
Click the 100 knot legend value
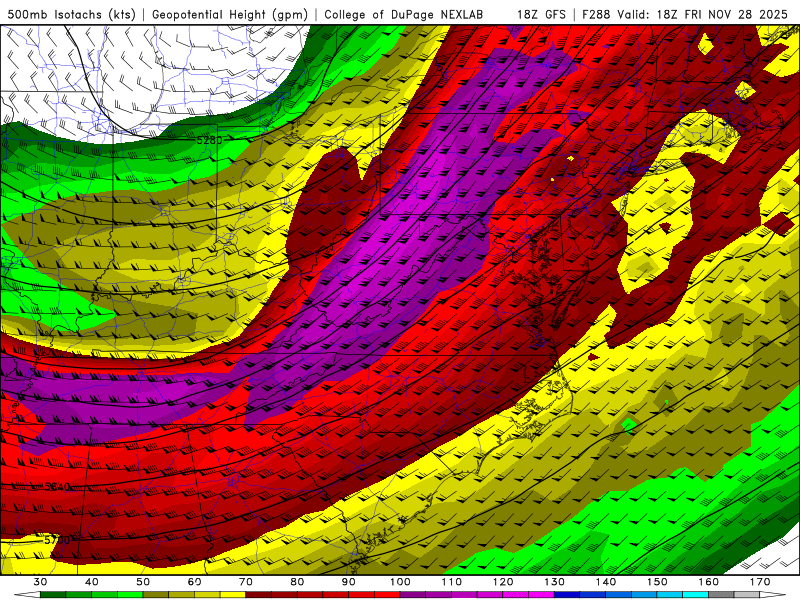click(401, 582)
